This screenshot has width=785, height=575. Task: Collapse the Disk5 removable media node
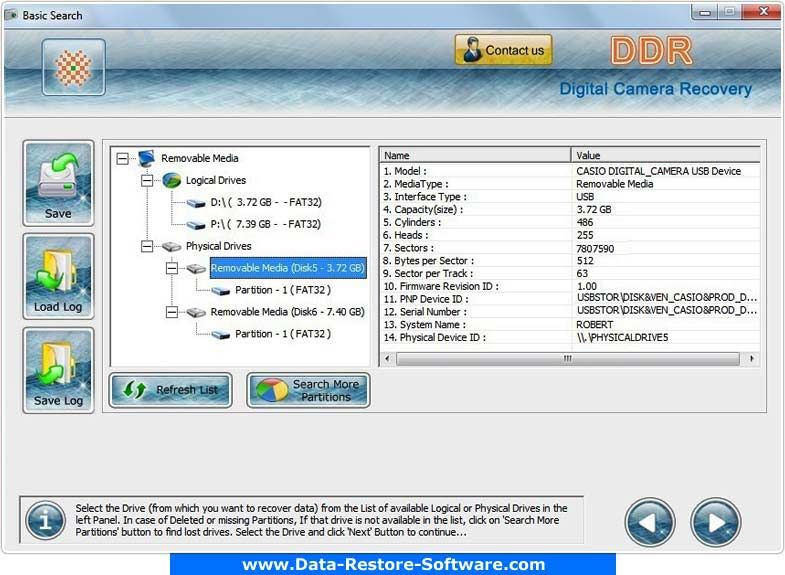coord(171,268)
